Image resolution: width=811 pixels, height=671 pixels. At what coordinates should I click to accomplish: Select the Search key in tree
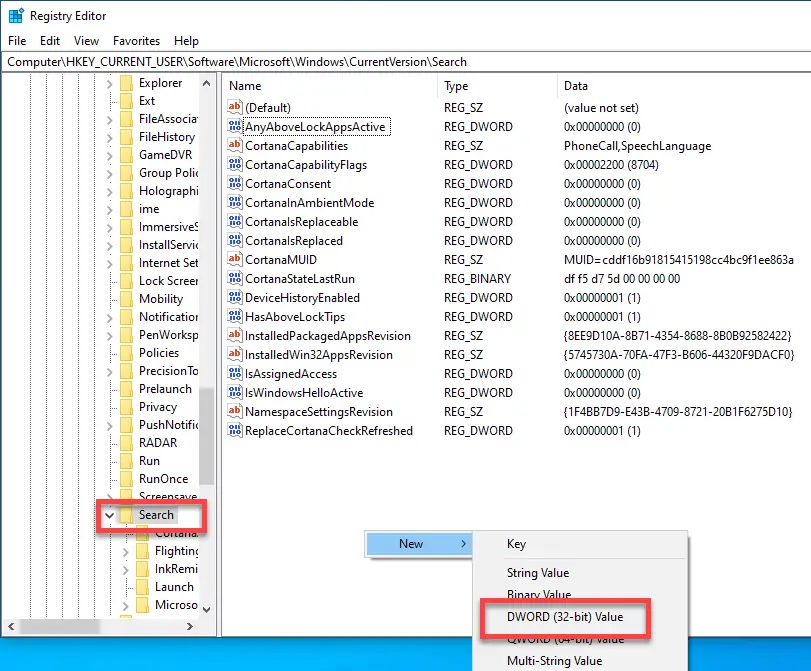[x=156, y=515]
